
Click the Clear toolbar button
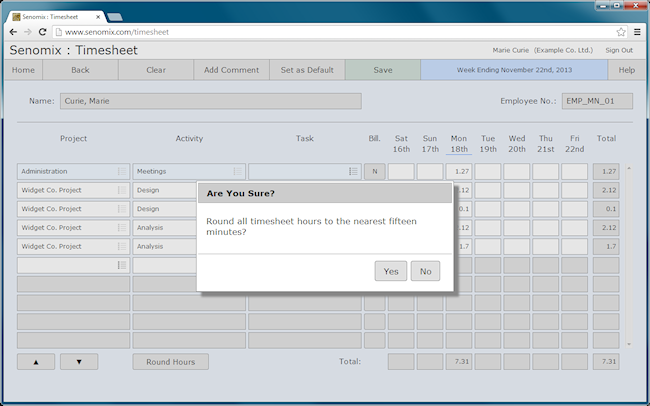(x=156, y=70)
